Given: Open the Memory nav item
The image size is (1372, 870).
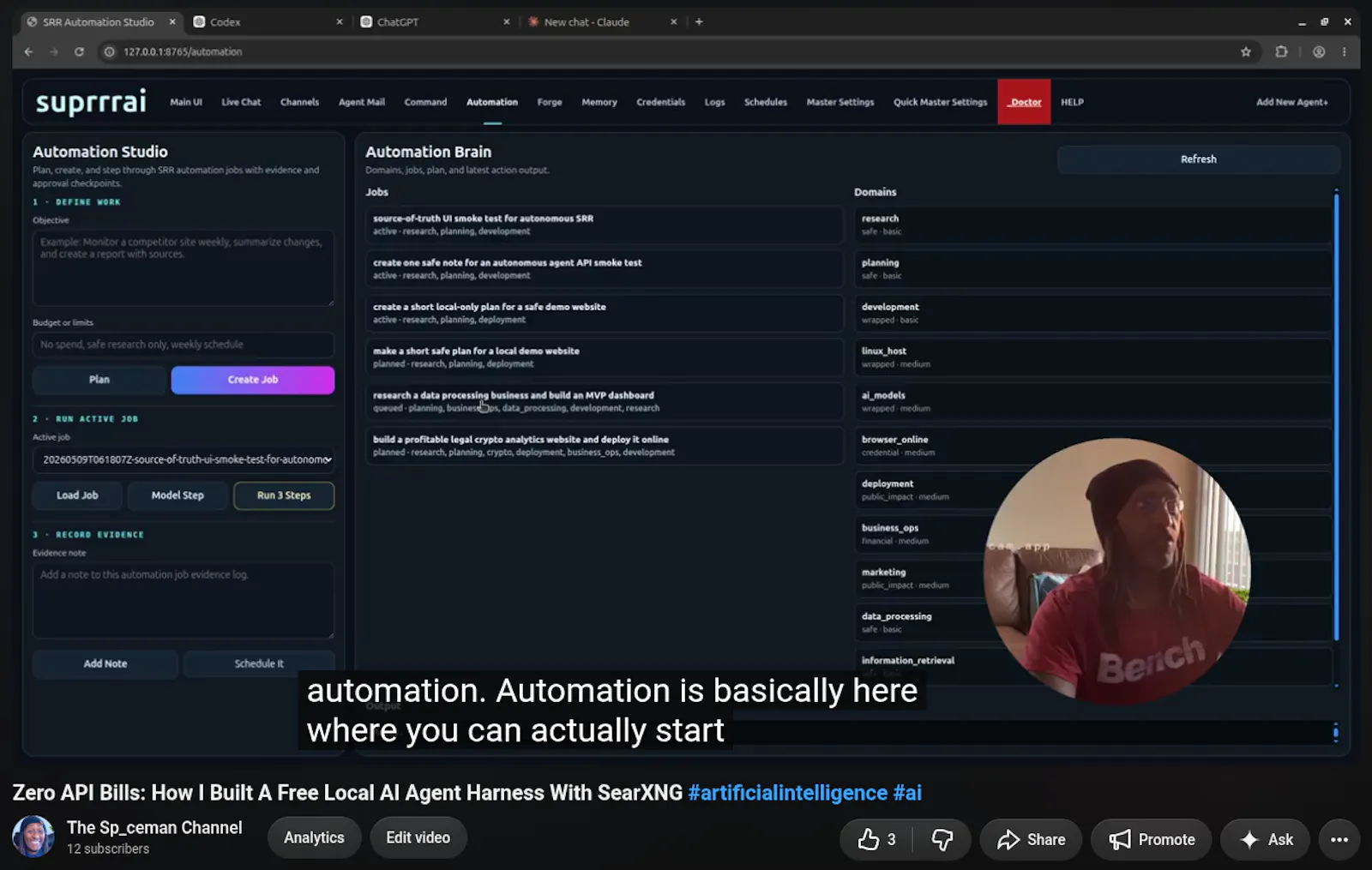Looking at the screenshot, I should 599,102.
